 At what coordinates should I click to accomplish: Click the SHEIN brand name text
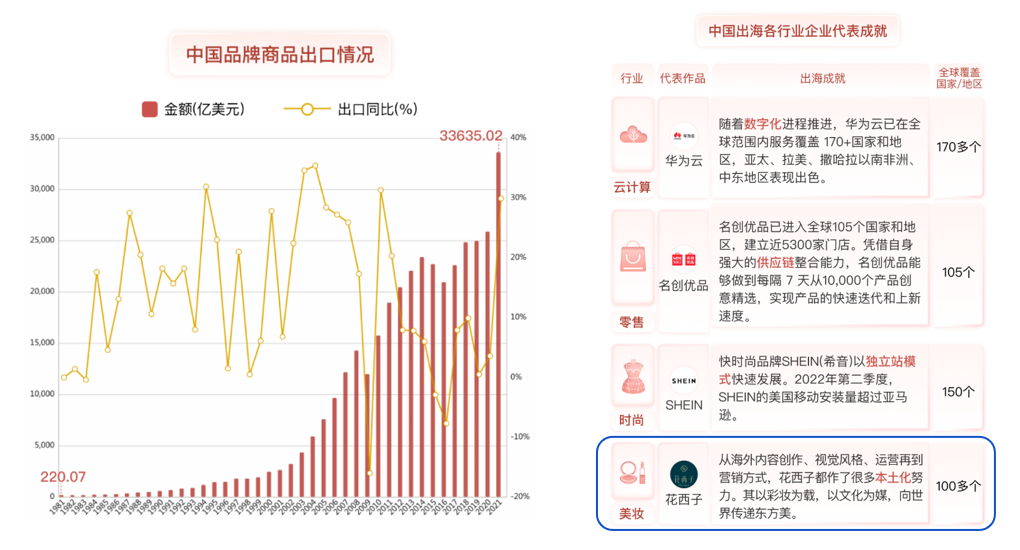pyautogui.click(x=684, y=405)
